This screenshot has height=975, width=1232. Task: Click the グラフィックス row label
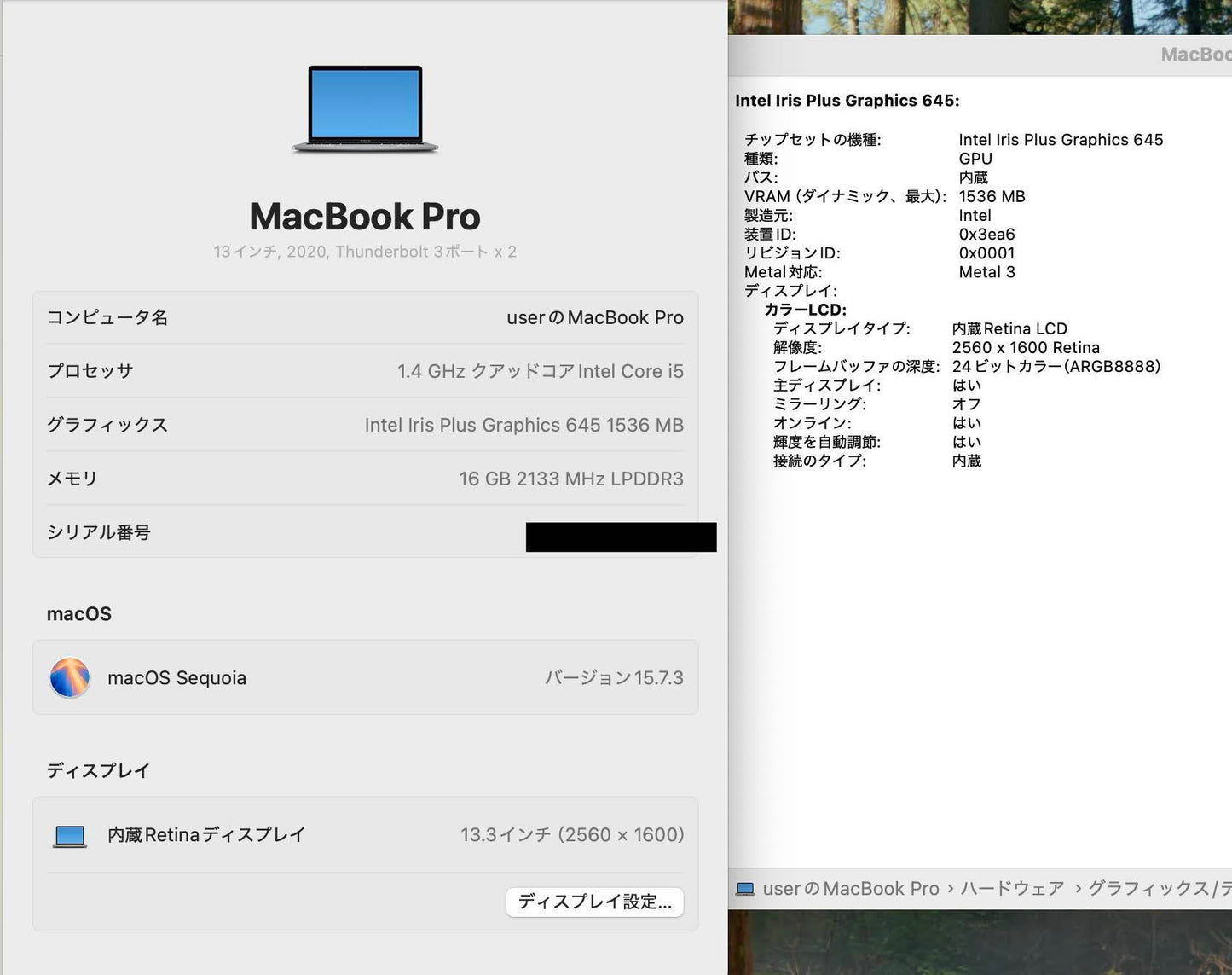click(107, 425)
